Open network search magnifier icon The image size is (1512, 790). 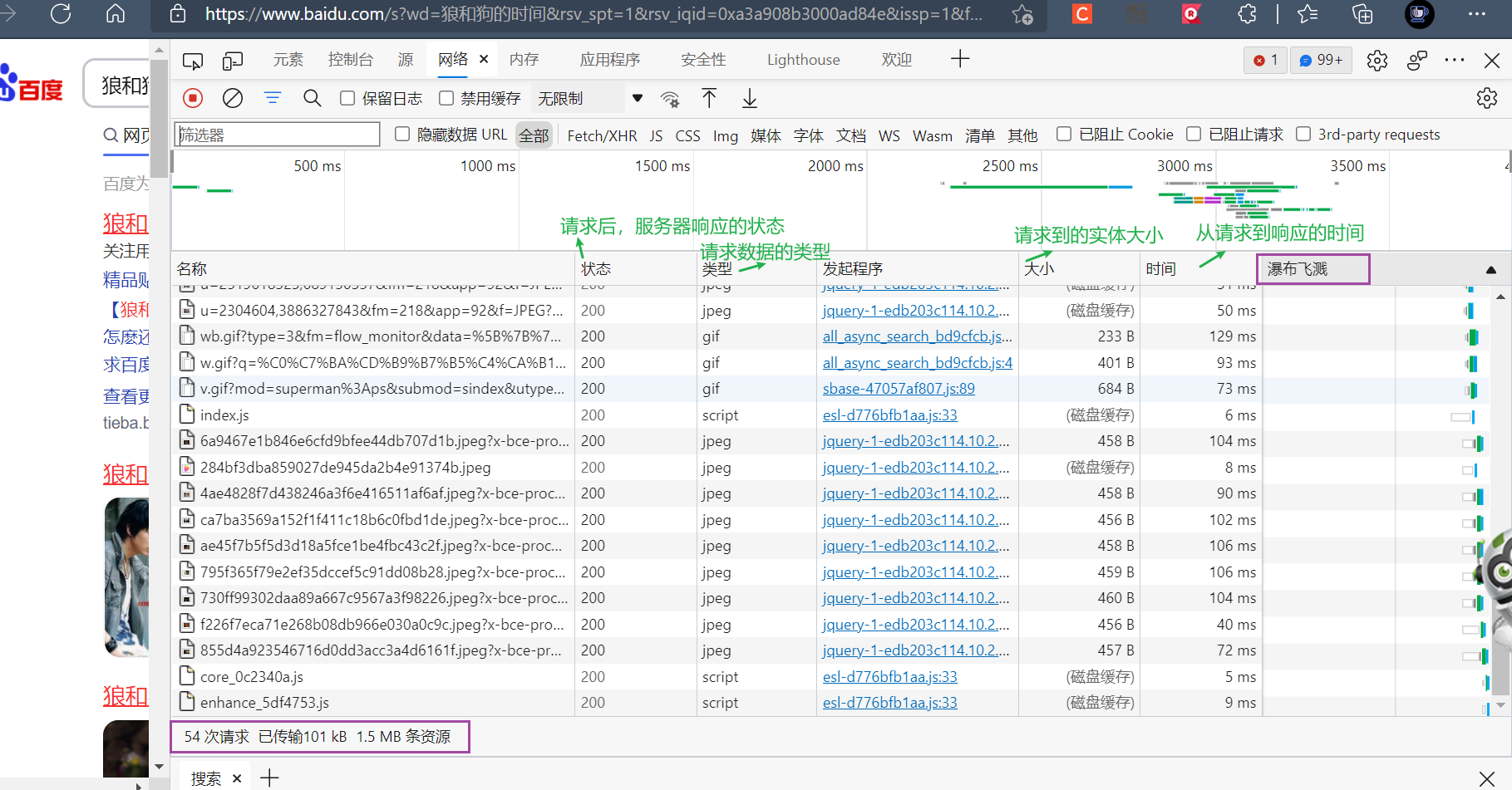pyautogui.click(x=313, y=98)
